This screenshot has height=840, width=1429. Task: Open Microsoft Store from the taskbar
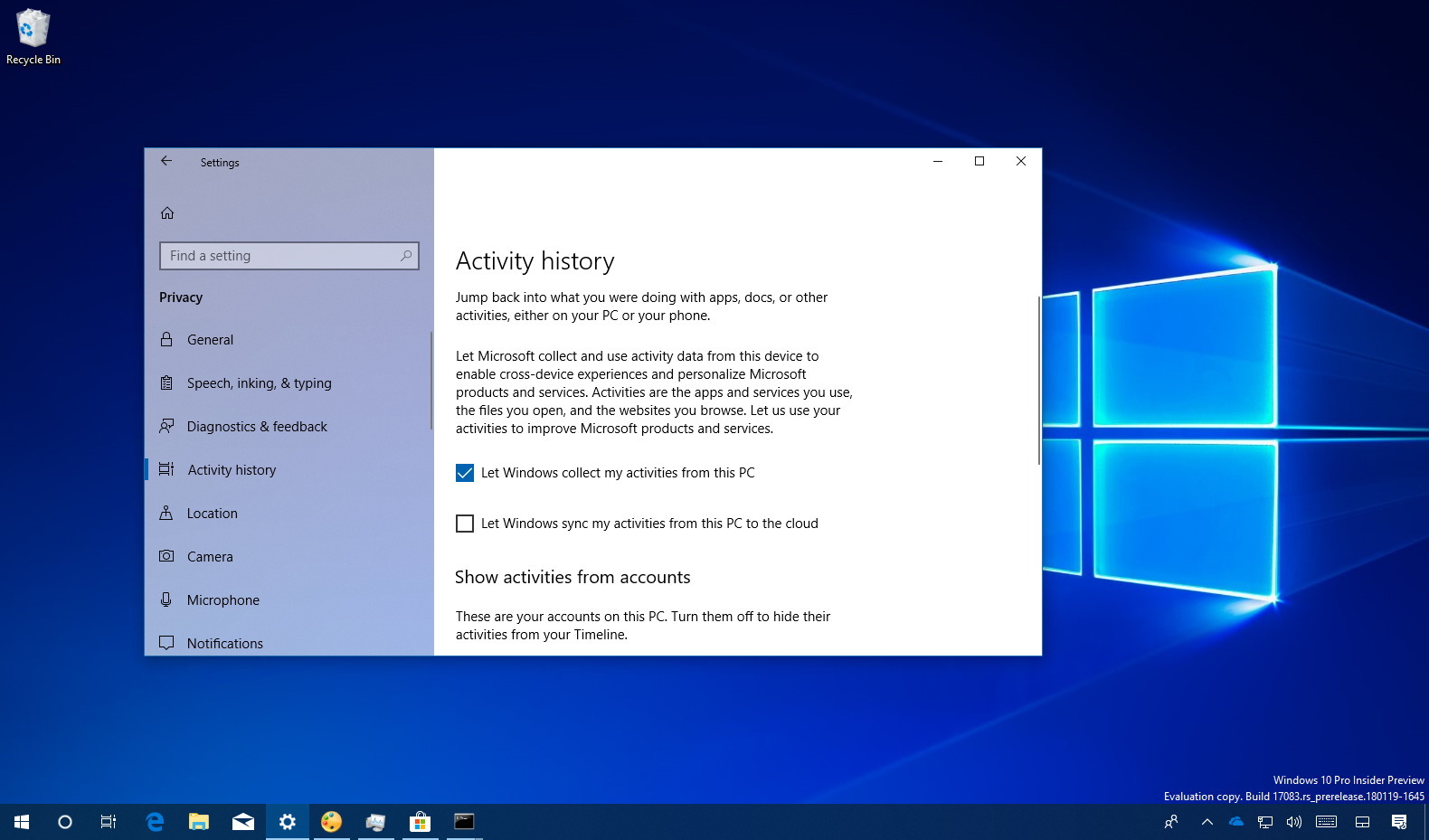pos(420,822)
